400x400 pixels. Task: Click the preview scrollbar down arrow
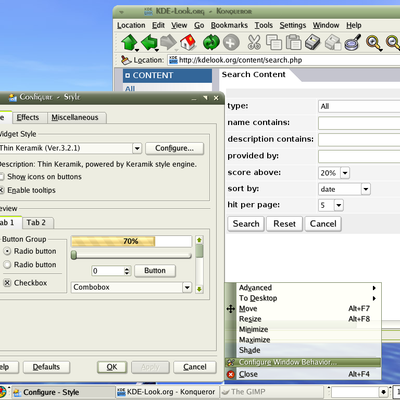199,289
